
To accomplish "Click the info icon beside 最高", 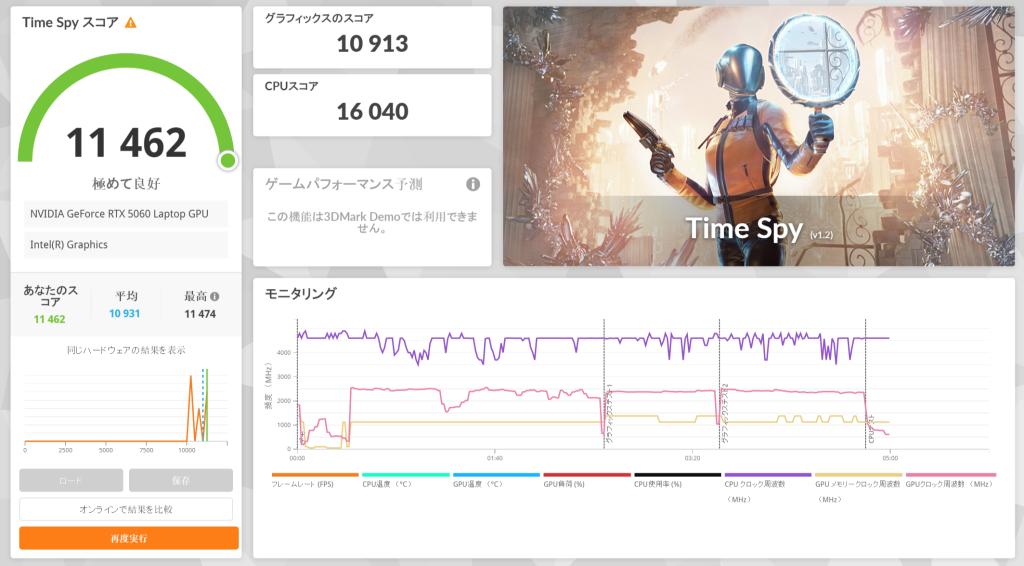I will (214, 296).
